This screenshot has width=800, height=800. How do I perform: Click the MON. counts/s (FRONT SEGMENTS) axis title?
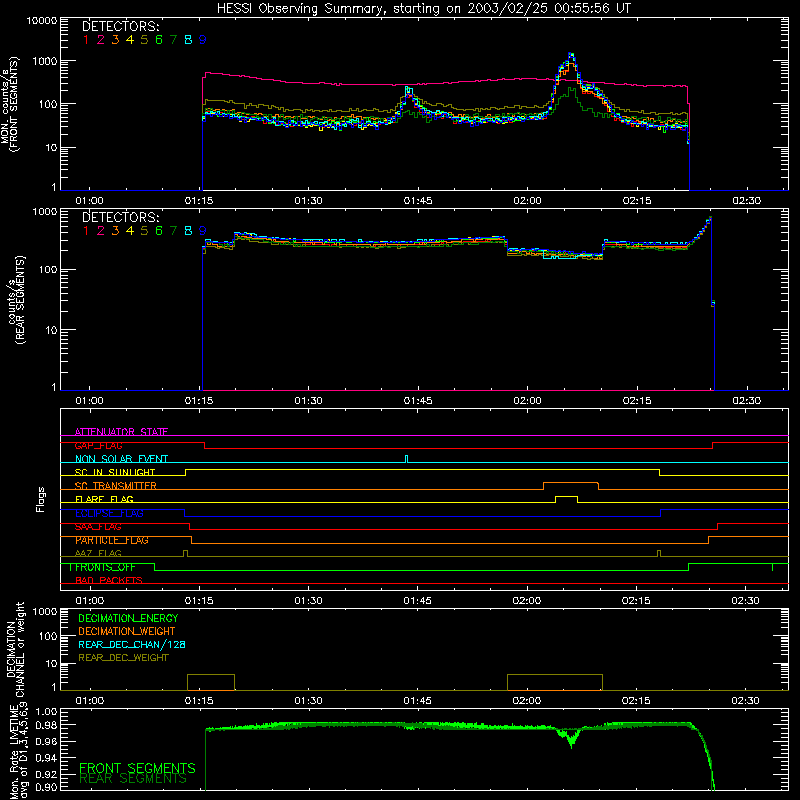point(9,104)
